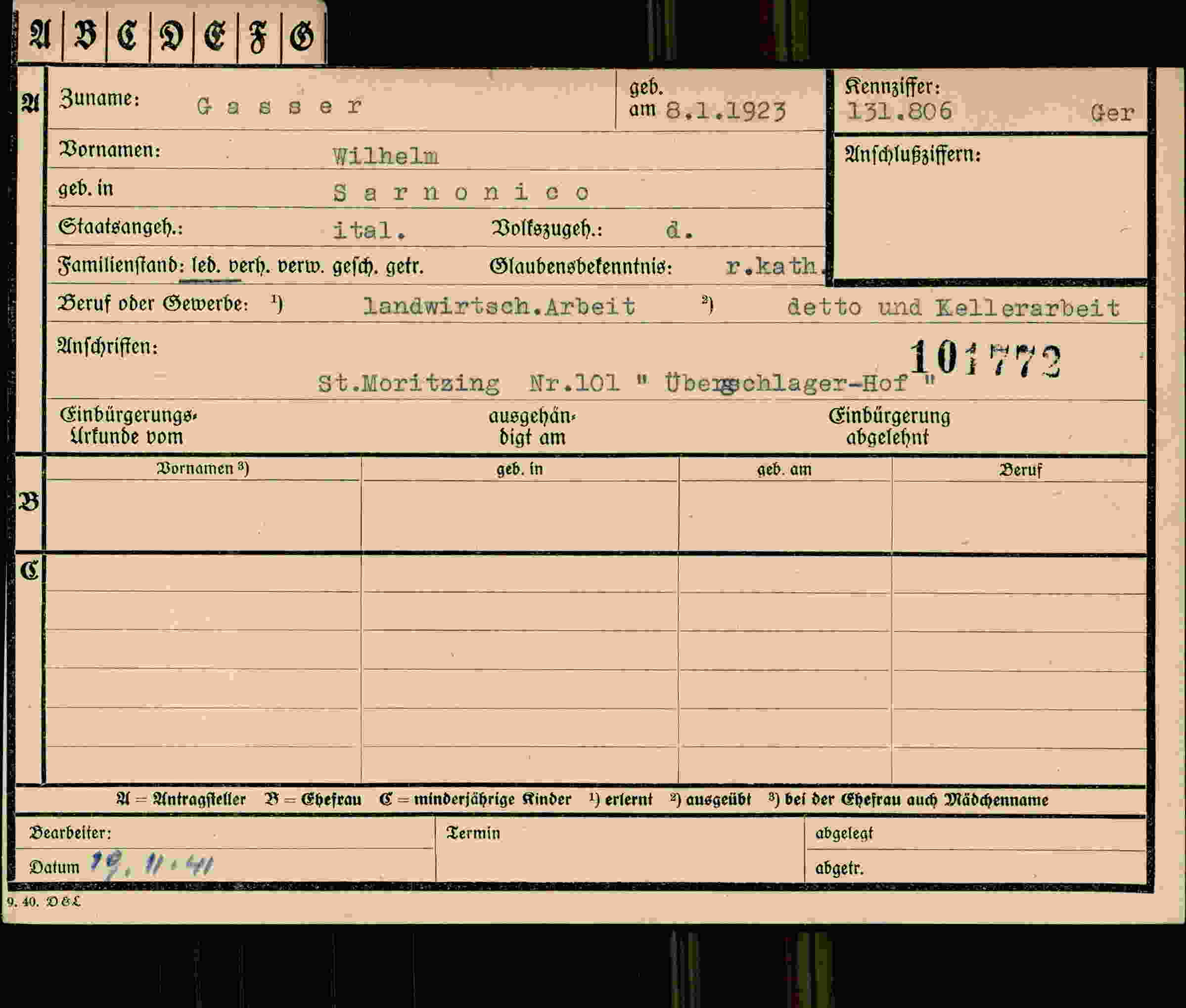Click the 'verw.' marital status option
Image resolution: width=1186 pixels, height=1008 pixels.
pyautogui.click(x=301, y=266)
